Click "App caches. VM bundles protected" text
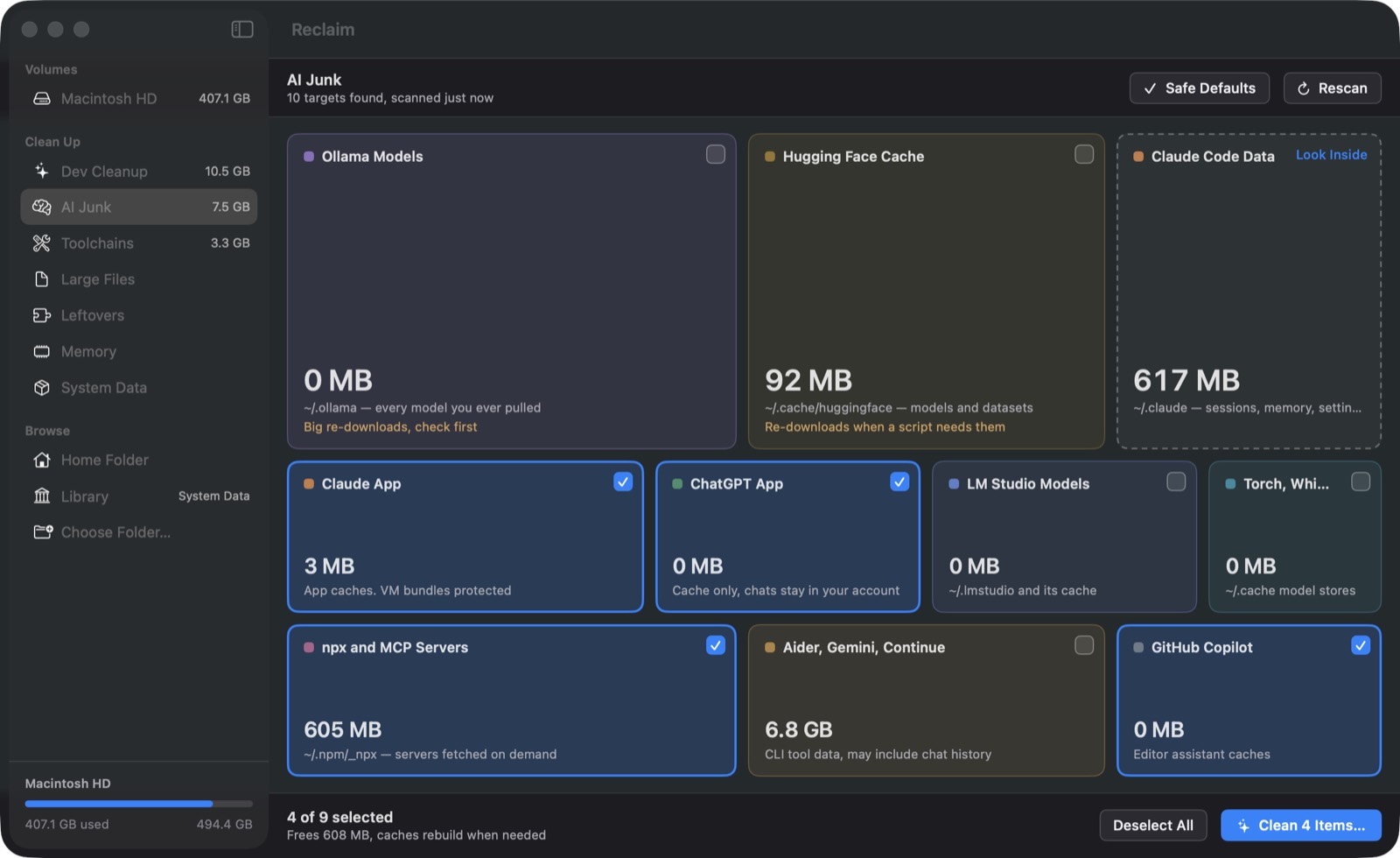 407,591
